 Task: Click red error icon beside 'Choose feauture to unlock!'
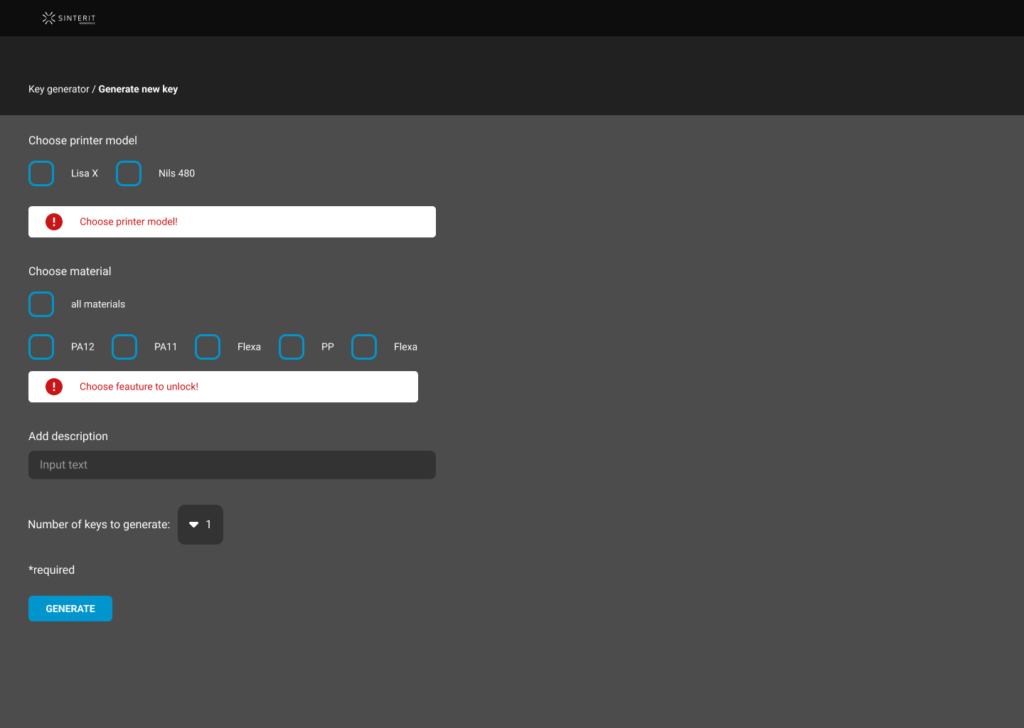tap(54, 387)
